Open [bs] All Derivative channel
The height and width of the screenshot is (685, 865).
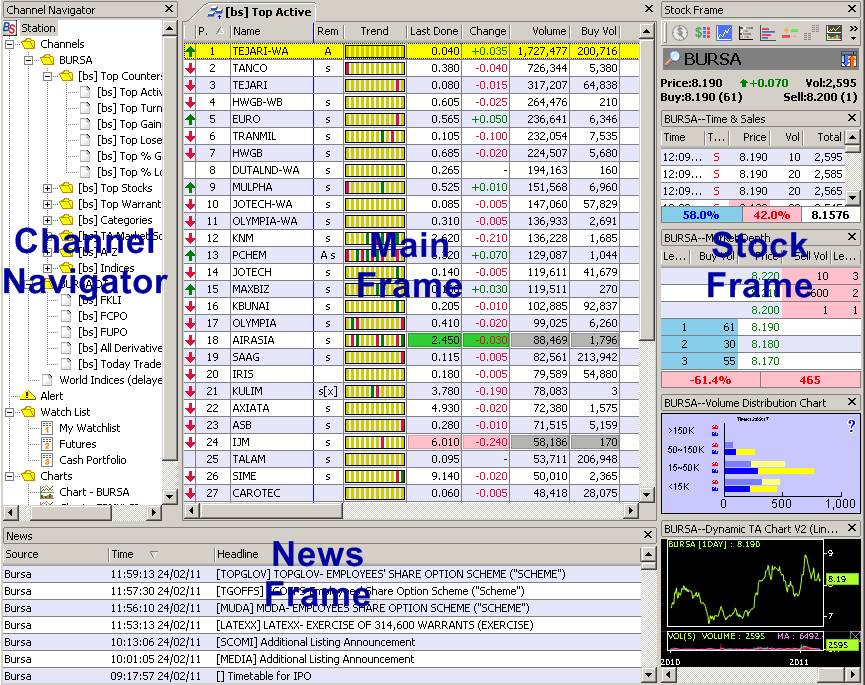point(120,348)
